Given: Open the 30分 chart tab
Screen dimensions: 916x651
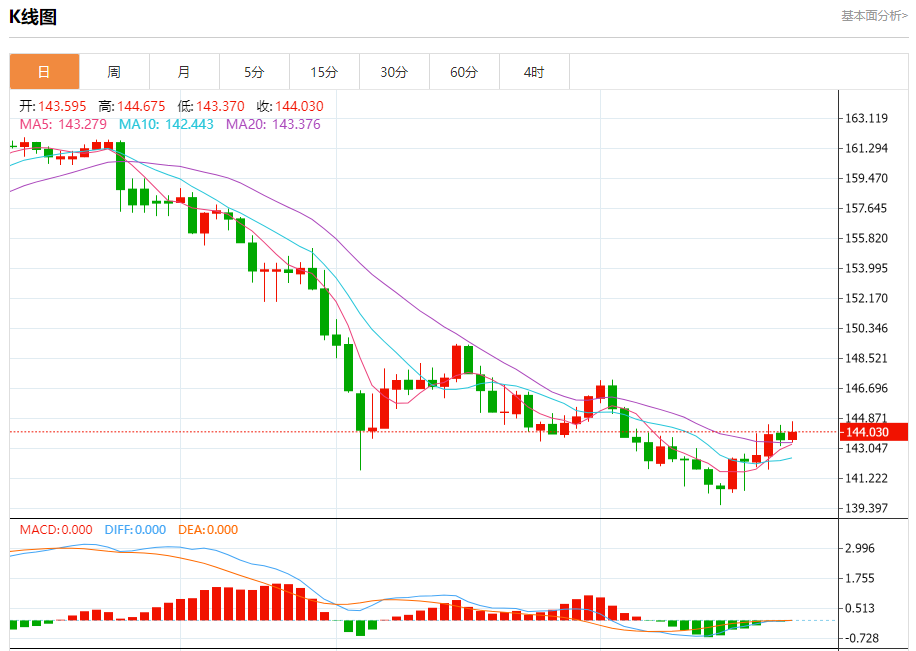Looking at the screenshot, I should (394, 72).
